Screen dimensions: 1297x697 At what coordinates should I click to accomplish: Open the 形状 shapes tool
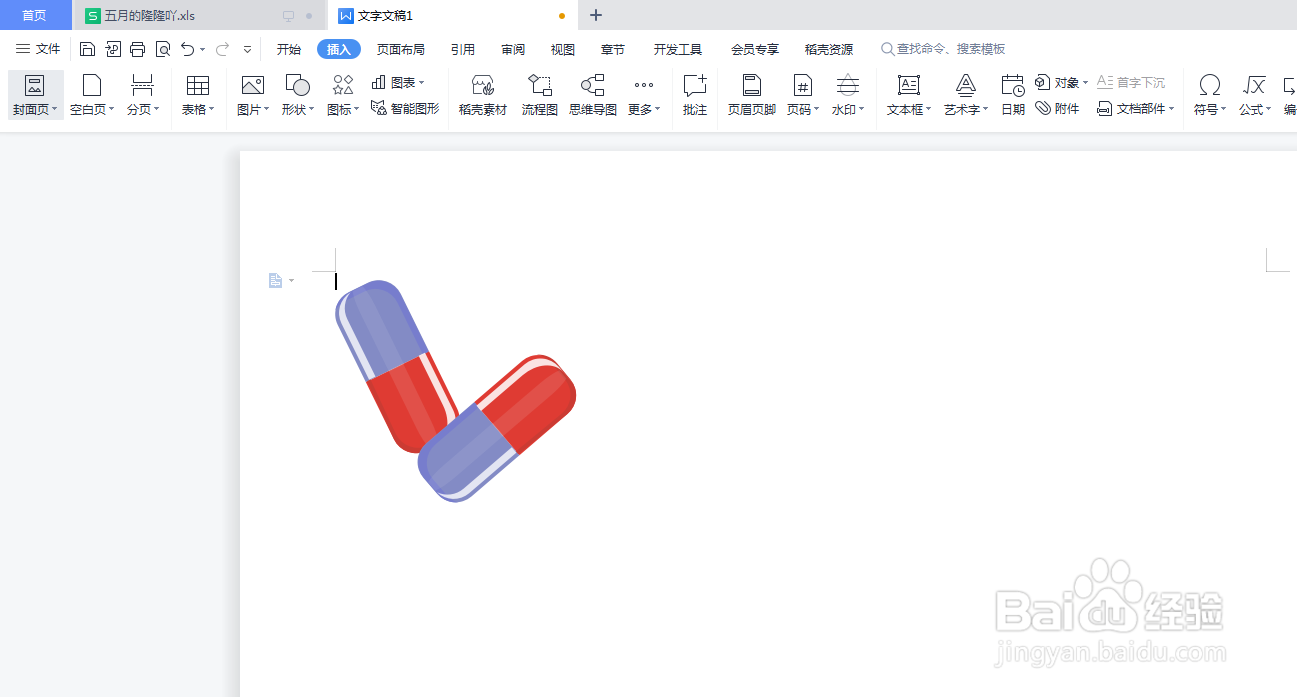coord(296,94)
